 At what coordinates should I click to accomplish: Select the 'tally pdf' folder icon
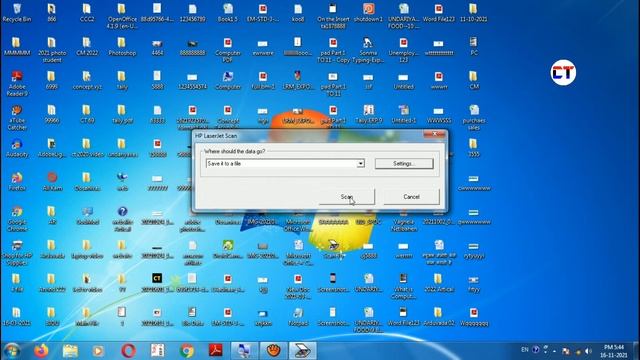122,114
